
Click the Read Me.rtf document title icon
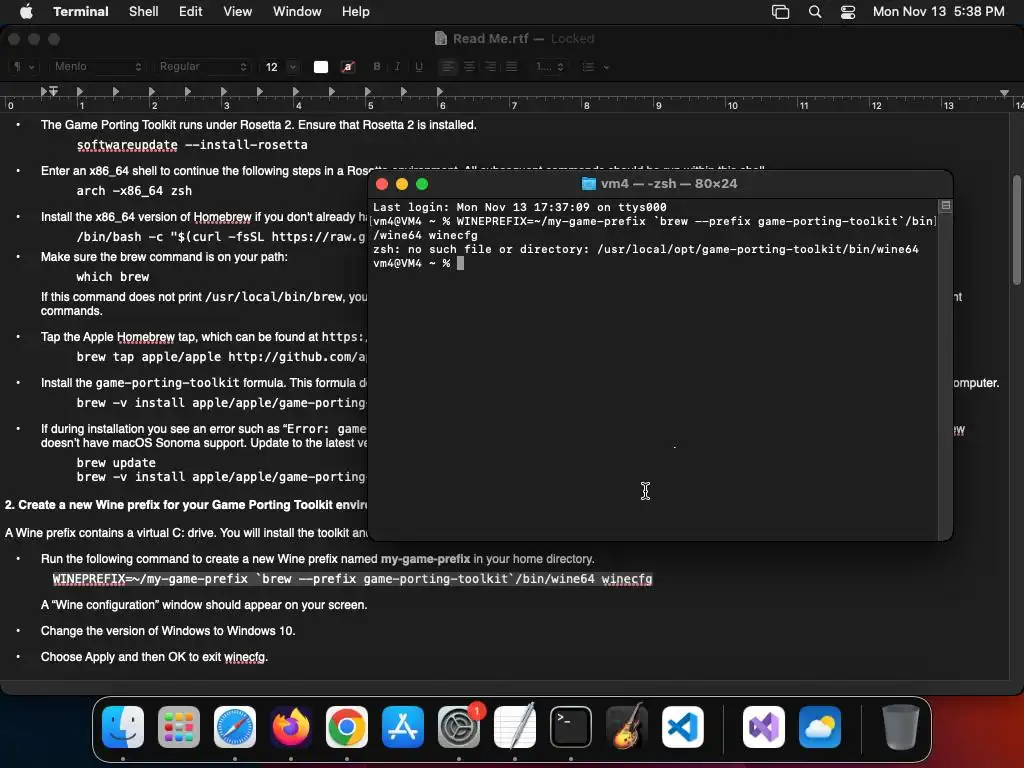tap(441, 39)
